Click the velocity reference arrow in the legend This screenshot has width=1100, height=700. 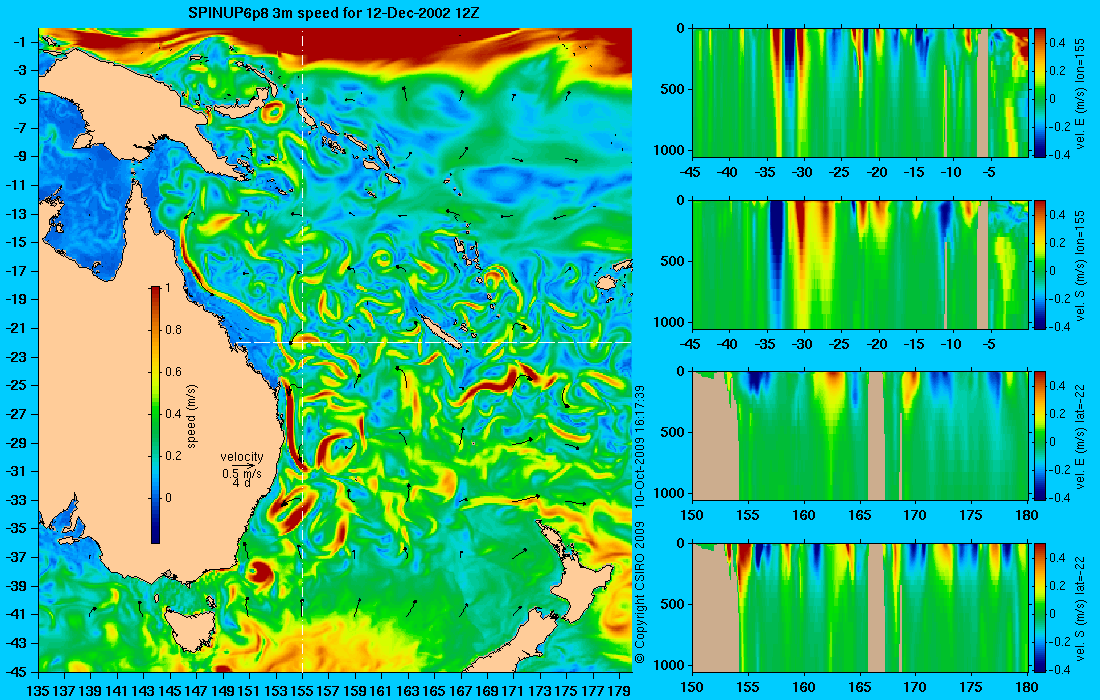point(242,465)
